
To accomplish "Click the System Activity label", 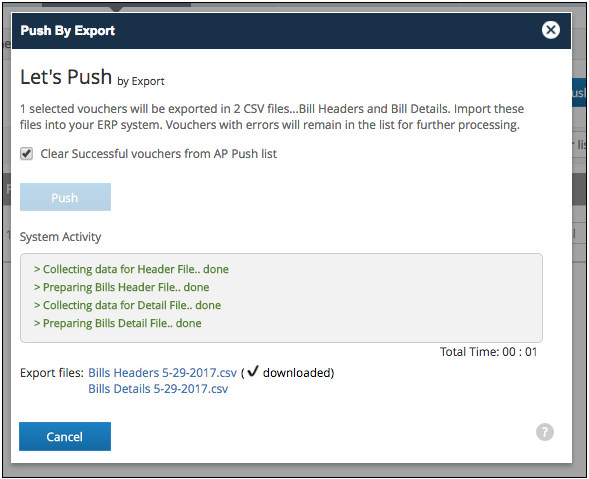I will (x=60, y=237).
